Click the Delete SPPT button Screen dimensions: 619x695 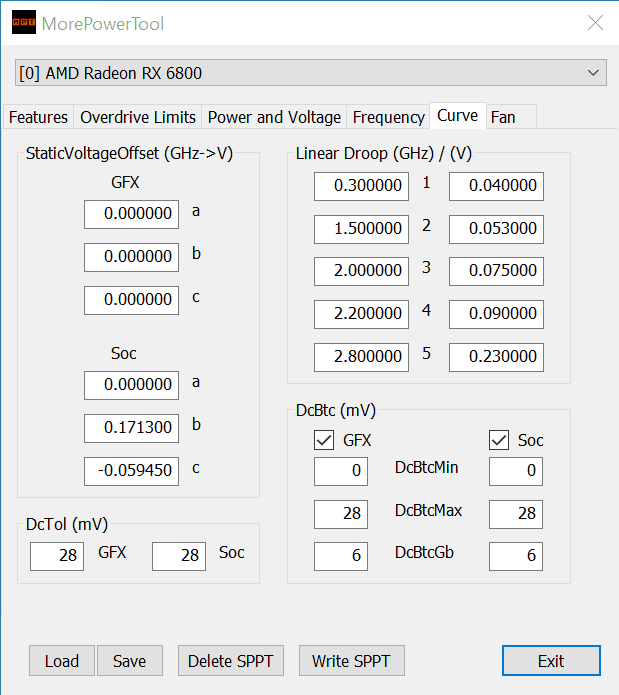(231, 661)
